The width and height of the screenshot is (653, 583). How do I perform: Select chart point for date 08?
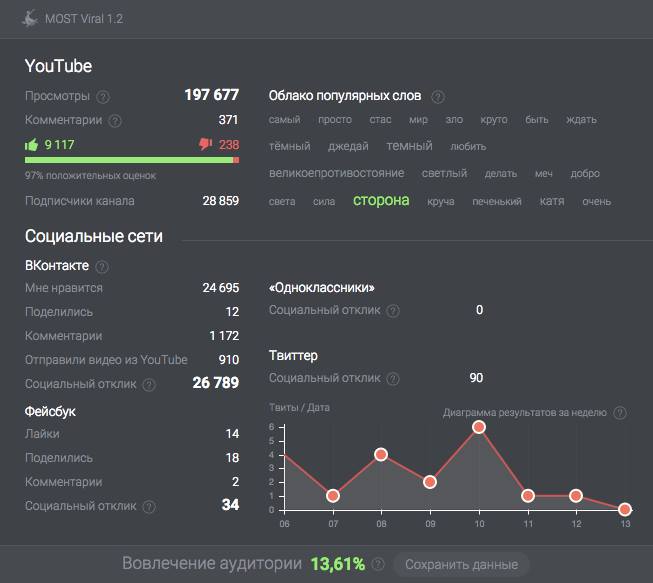tap(381, 454)
